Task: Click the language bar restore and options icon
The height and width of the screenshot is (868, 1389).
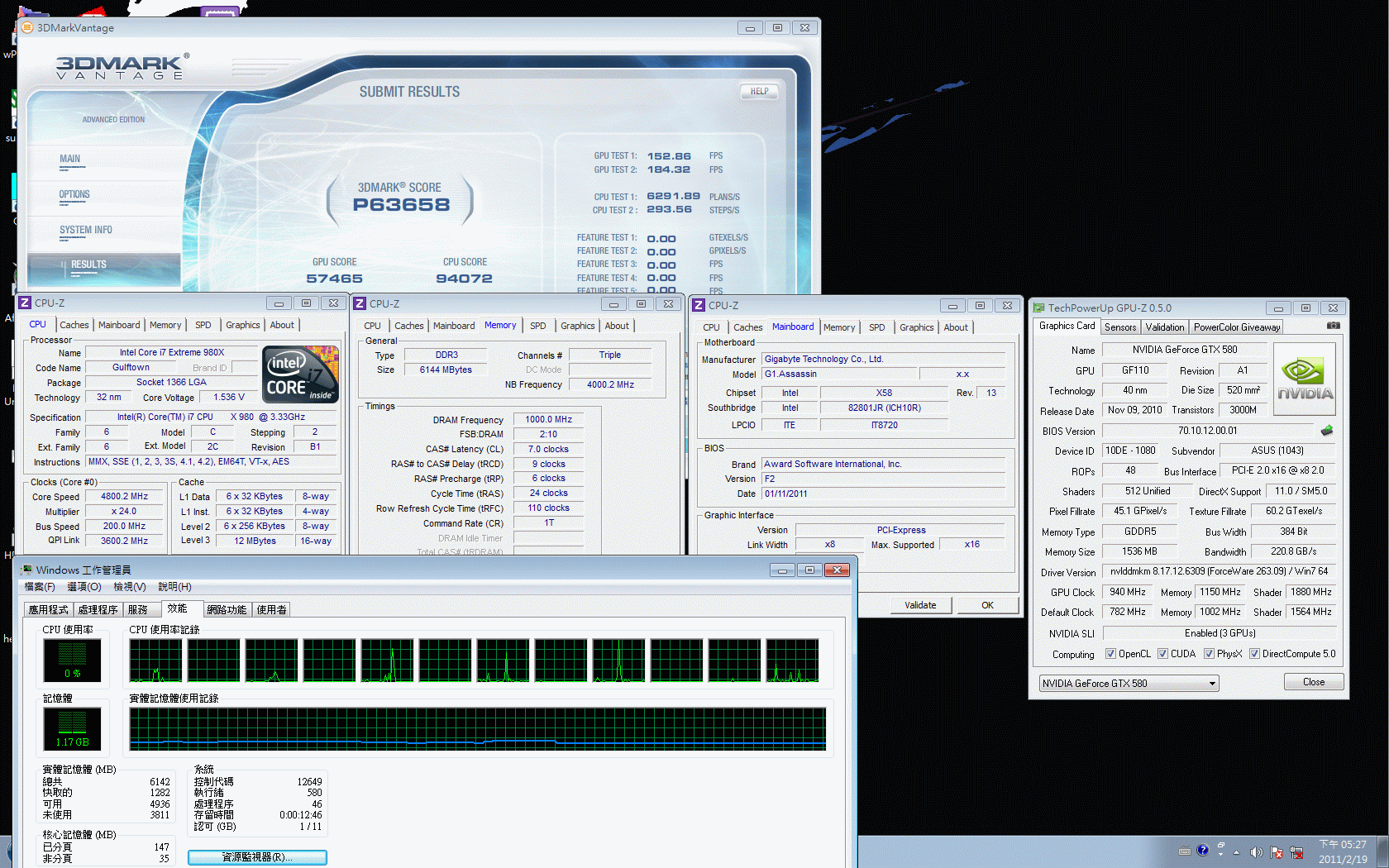Action: click(x=1220, y=851)
